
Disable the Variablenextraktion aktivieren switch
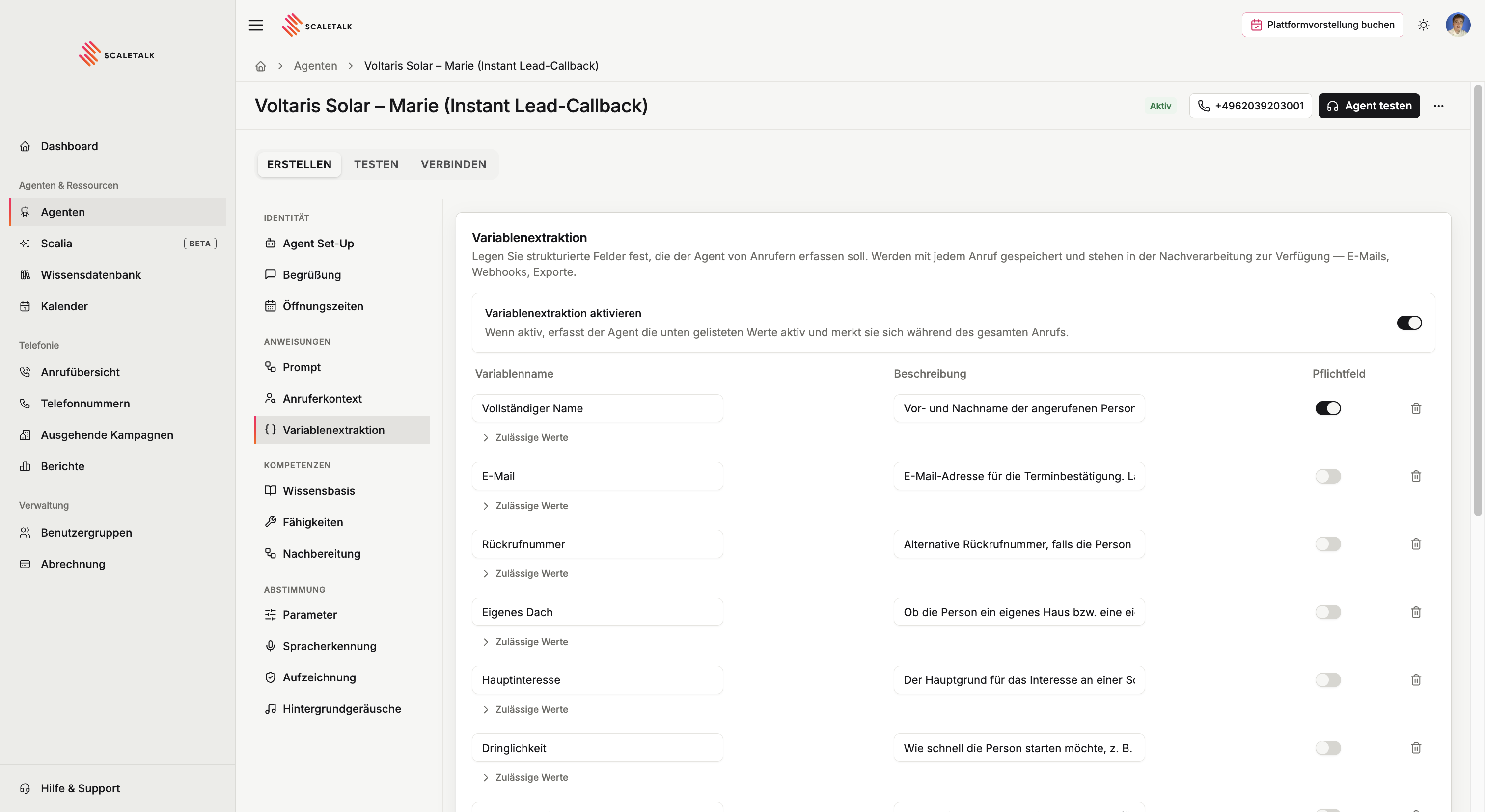point(1409,323)
